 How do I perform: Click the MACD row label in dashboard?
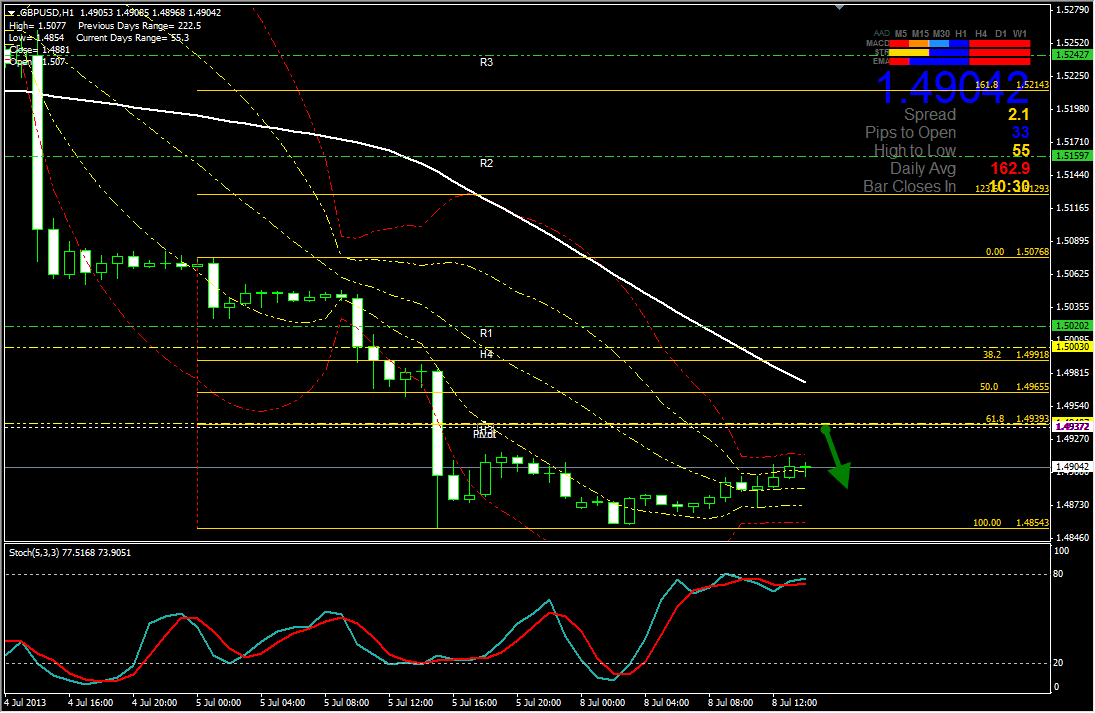(x=878, y=43)
